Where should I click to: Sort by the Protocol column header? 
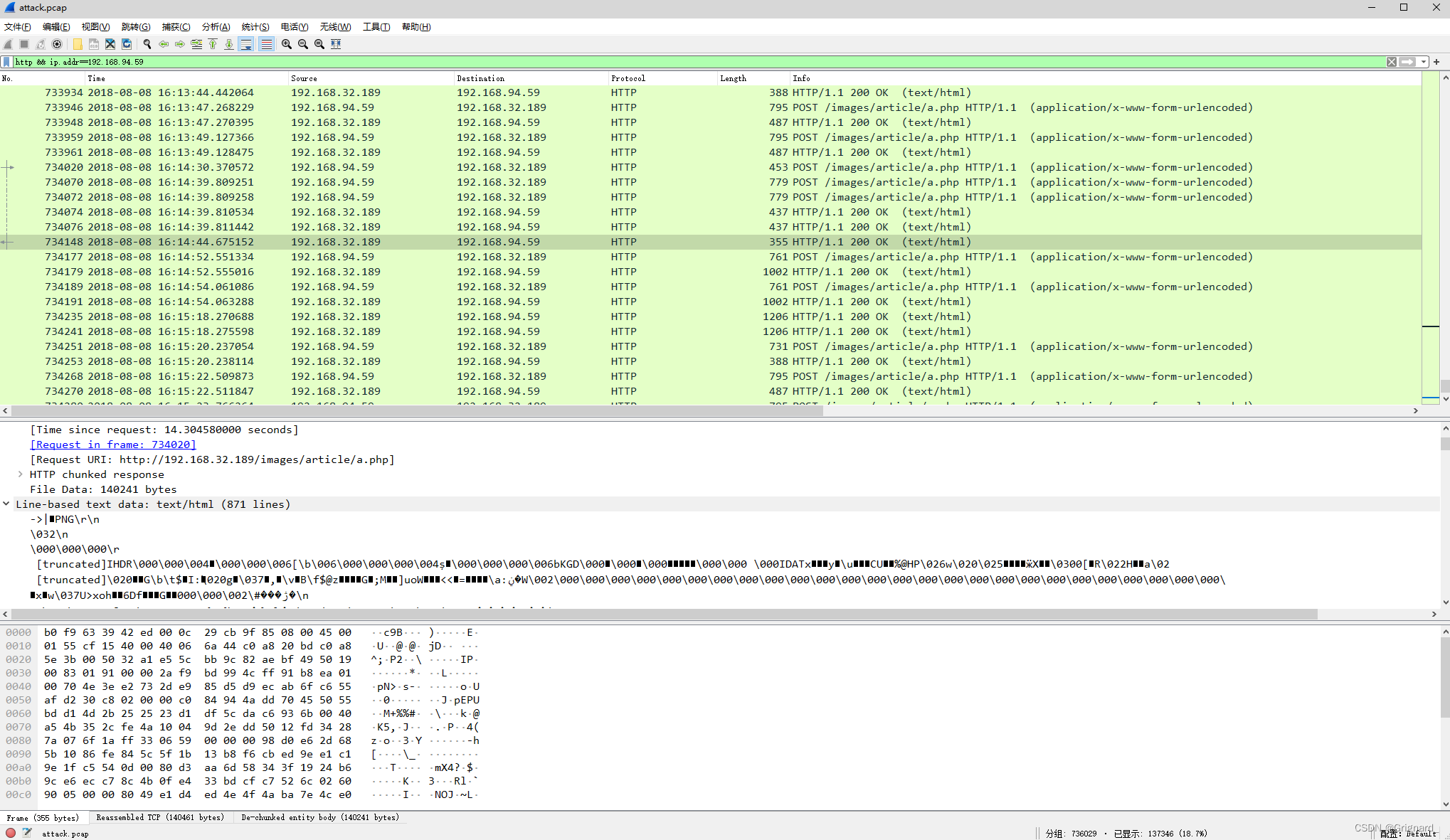pyautogui.click(x=663, y=78)
